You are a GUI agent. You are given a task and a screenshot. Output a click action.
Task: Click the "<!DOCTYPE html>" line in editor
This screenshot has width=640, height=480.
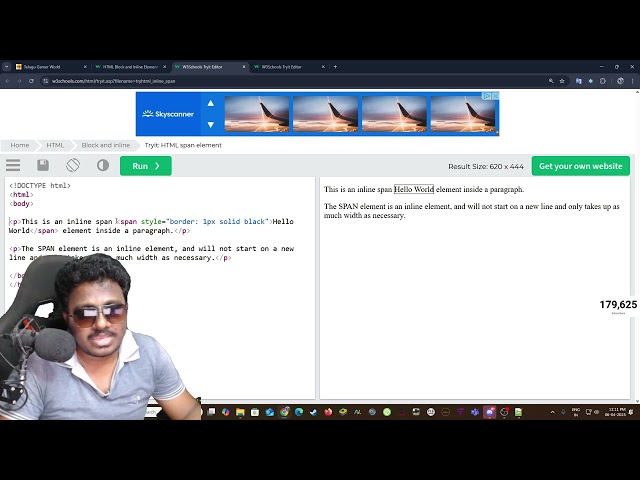click(x=40, y=186)
